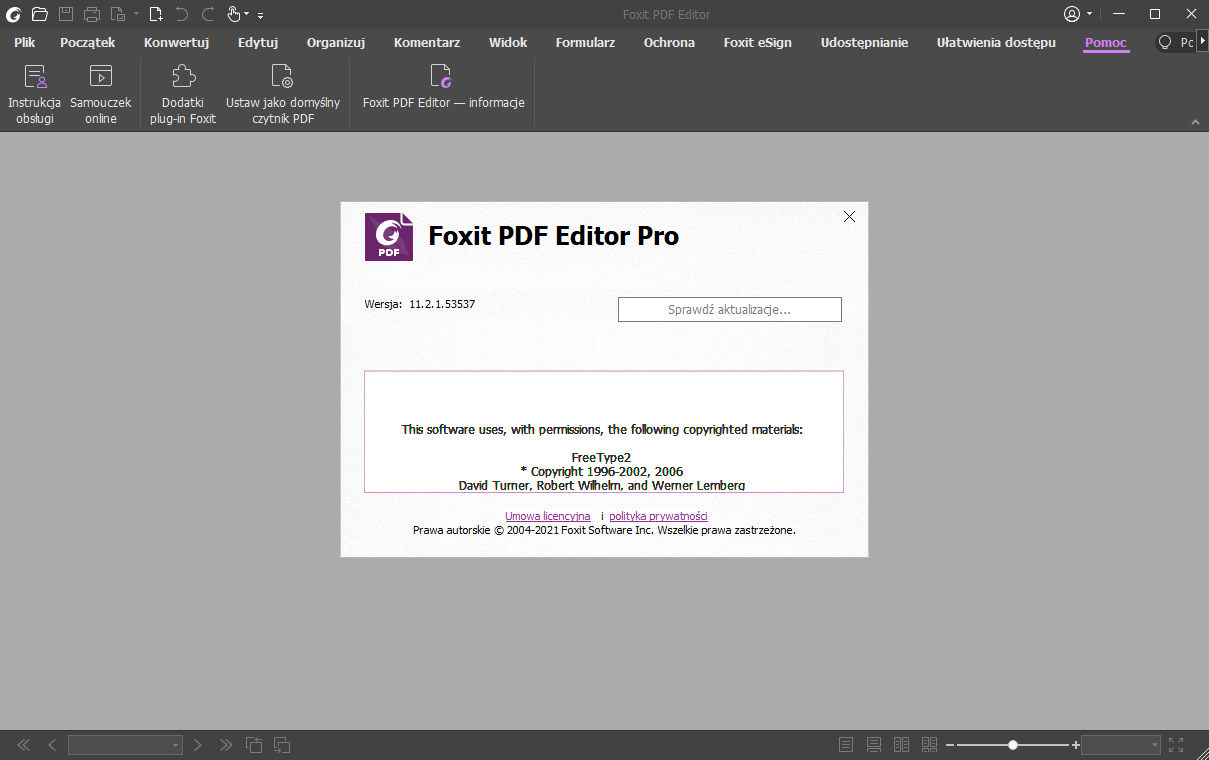The width and height of the screenshot is (1209, 760).
Task: Expand the save-as dropdown arrow in quick toolbar
Action: [x=136, y=14]
